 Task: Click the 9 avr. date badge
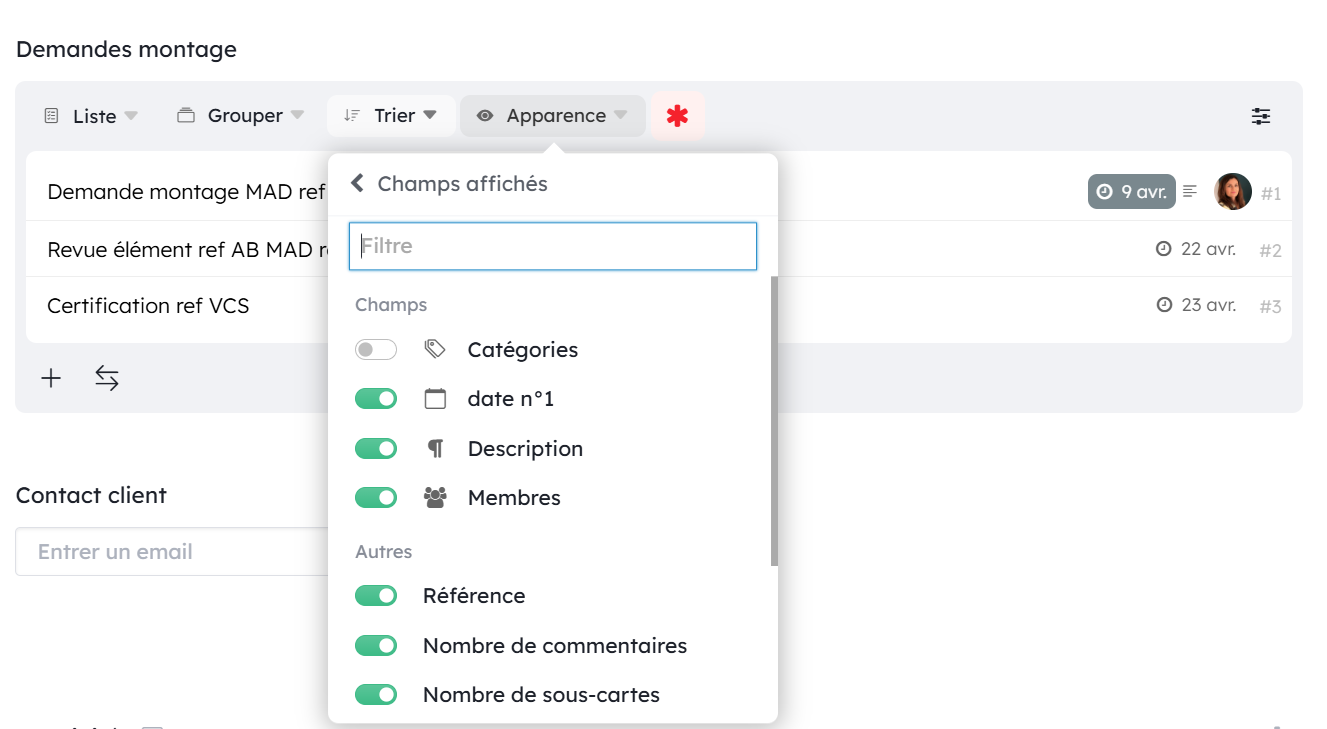(1131, 192)
